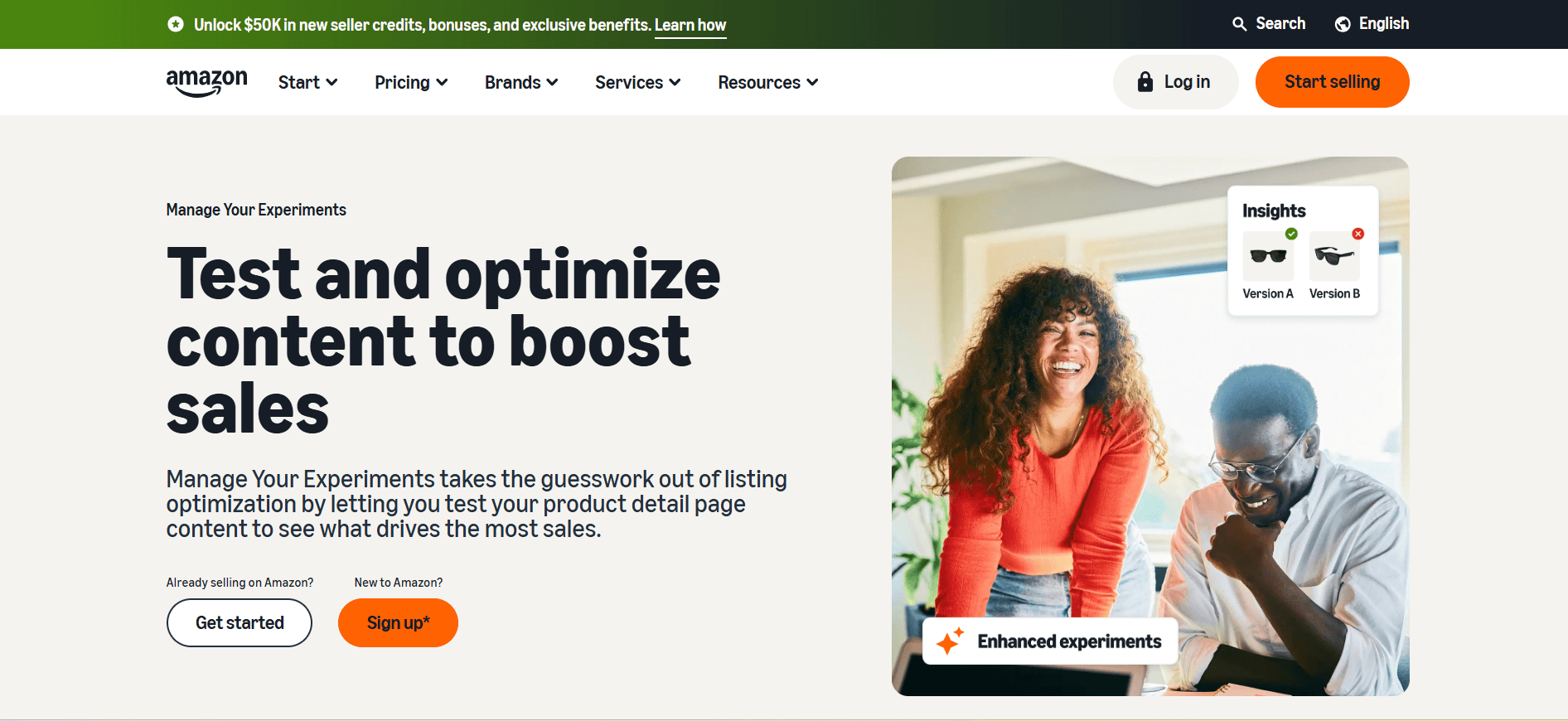
Task: Open the Start navigation menu
Action: pos(307,82)
